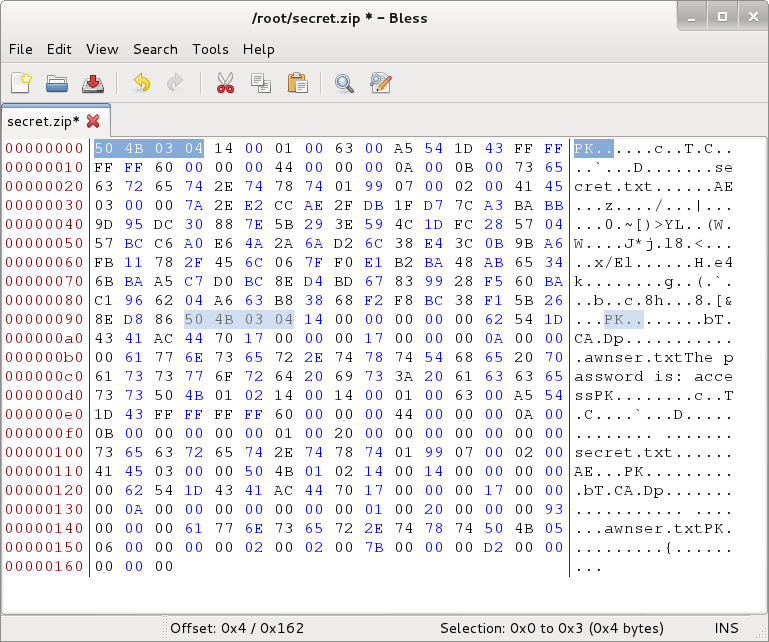Click the greyed redo arrow
Image resolution: width=769 pixels, height=642 pixels.
(175, 82)
